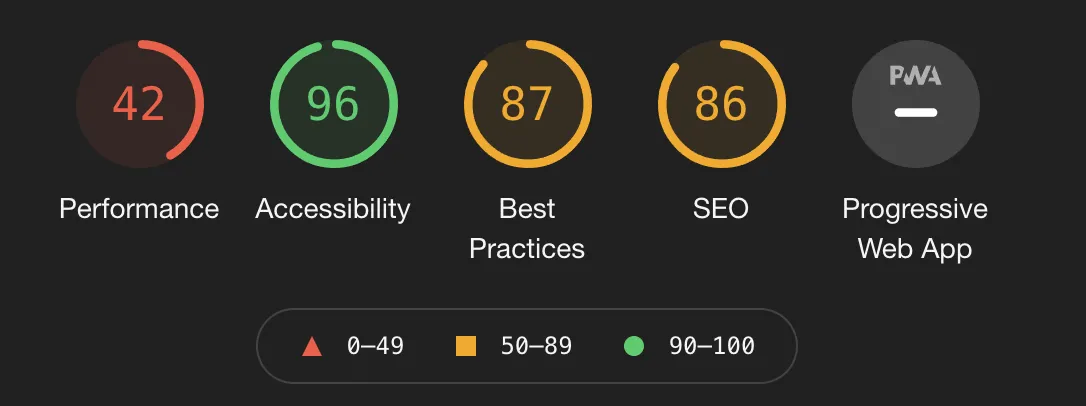Viewport: 1086px width, 406px height.
Task: Click the green ring around Accessibility score
Action: tap(274, 104)
